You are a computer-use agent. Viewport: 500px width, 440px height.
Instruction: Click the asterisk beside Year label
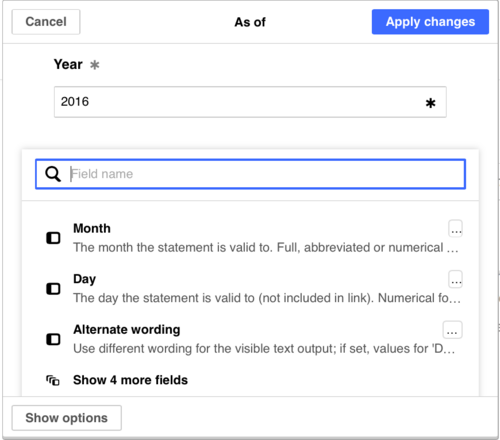(x=95, y=64)
